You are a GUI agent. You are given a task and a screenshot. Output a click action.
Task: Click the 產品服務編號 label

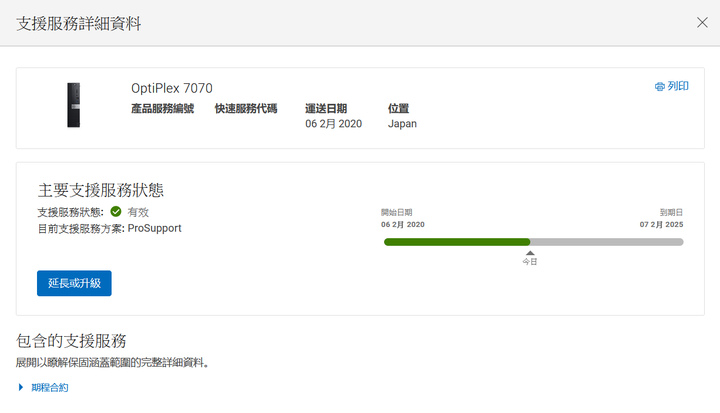click(163, 108)
